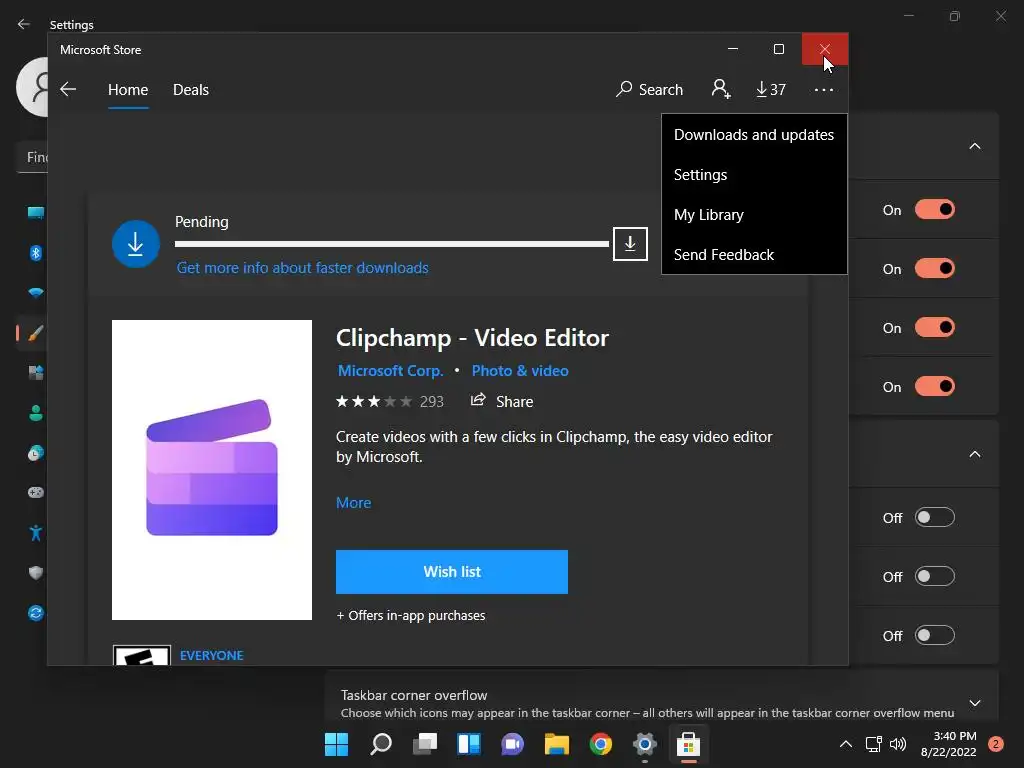Expand description with More link
The height and width of the screenshot is (768, 1024).
pyautogui.click(x=353, y=503)
